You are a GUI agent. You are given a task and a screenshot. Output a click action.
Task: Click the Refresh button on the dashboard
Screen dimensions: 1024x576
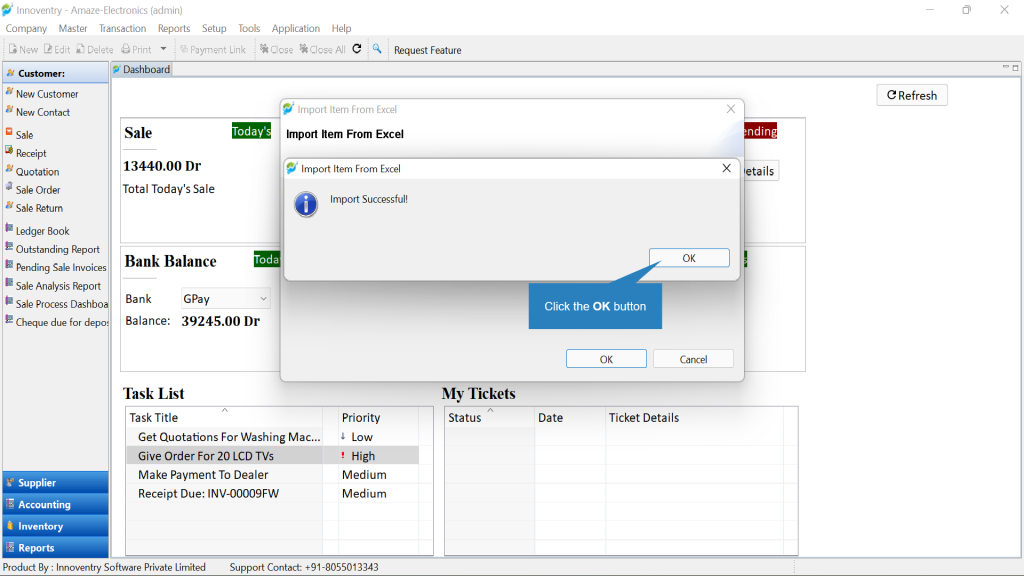[x=912, y=95]
